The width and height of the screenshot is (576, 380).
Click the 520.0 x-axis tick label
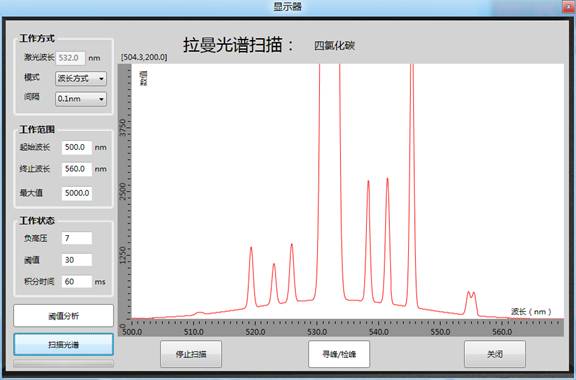pyautogui.click(x=255, y=332)
